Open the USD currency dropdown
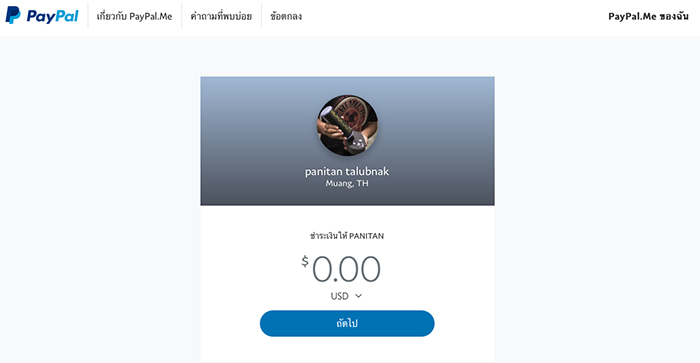 [346, 296]
